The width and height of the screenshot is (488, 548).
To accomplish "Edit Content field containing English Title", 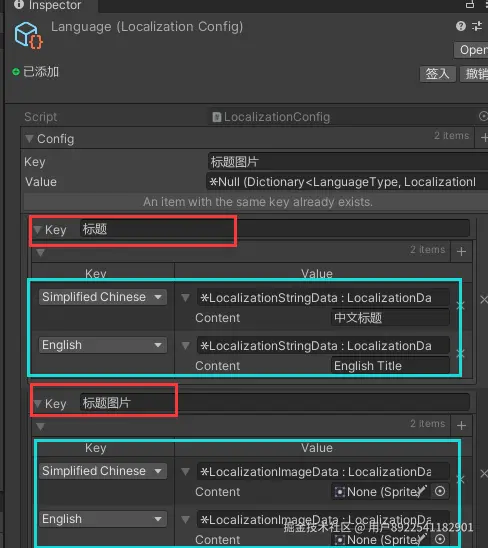I will coord(390,366).
